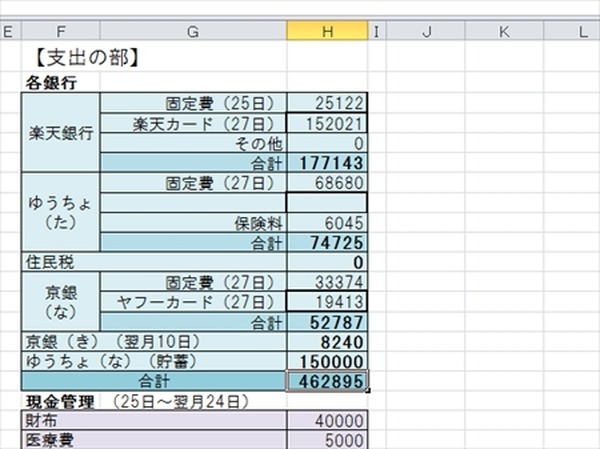Viewport: 600px width, 449px height.
Task: Click the 京銀（き）（翌月10日） label
Action: 154,342
